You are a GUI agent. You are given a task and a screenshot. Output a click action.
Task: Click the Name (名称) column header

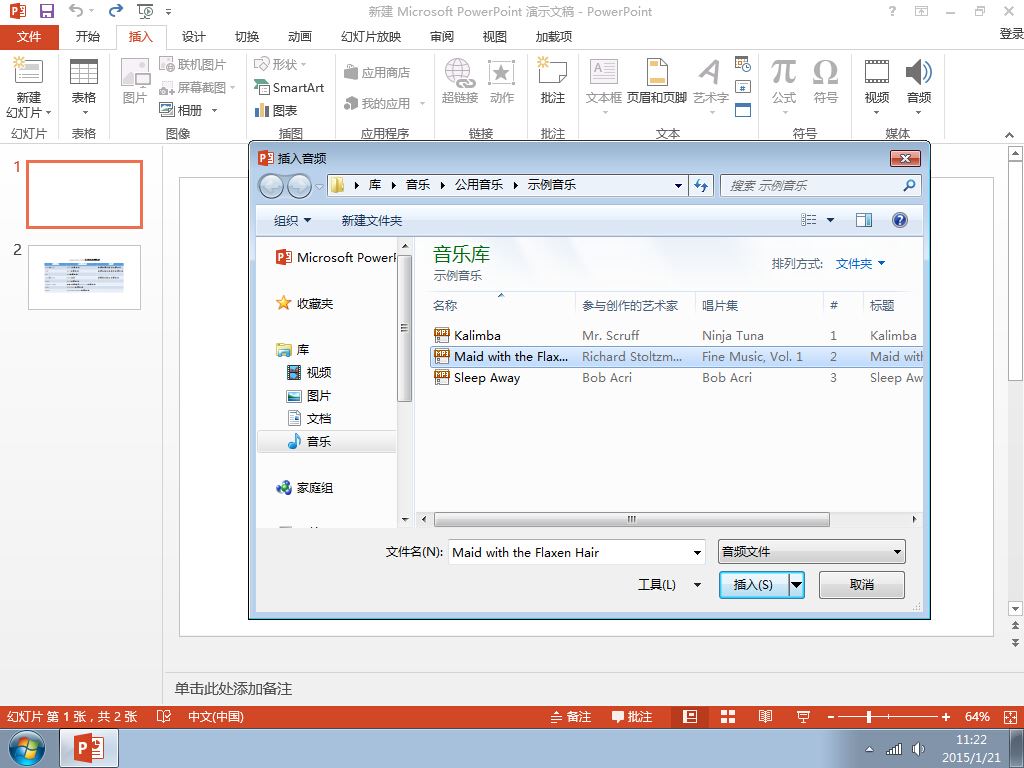point(503,305)
